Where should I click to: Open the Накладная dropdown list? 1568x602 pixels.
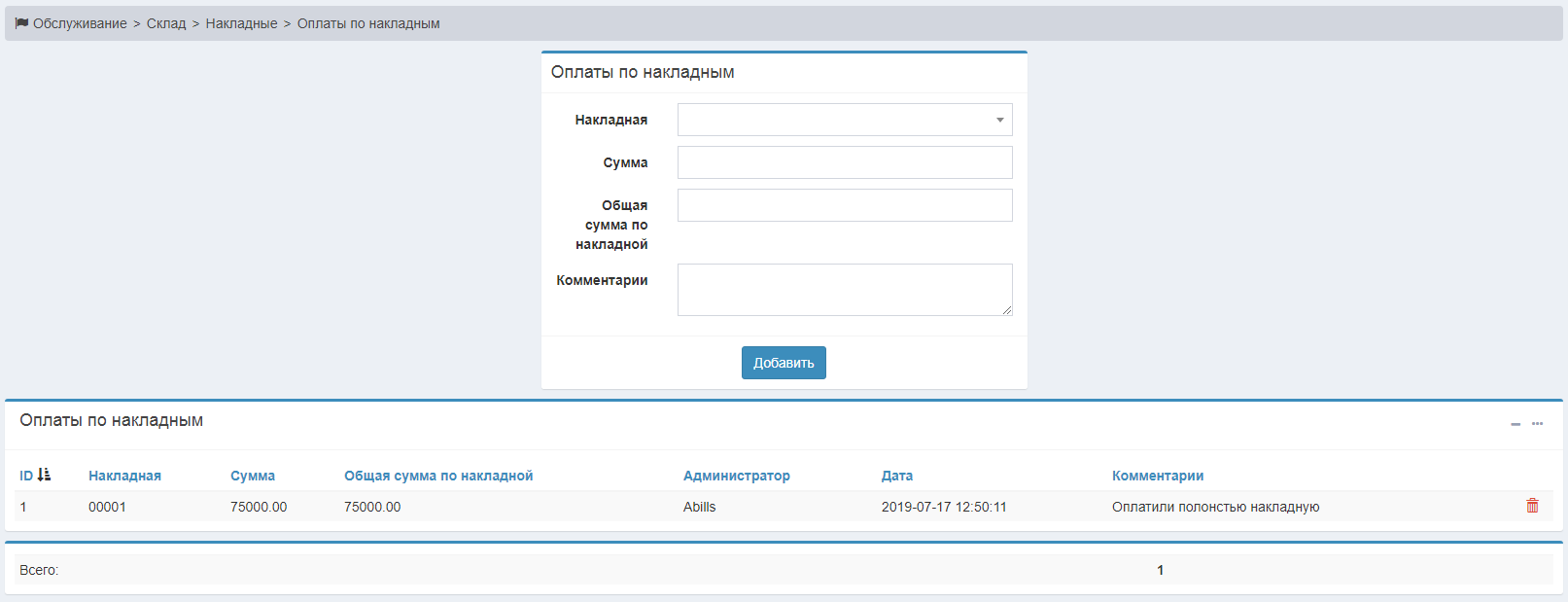(844, 120)
